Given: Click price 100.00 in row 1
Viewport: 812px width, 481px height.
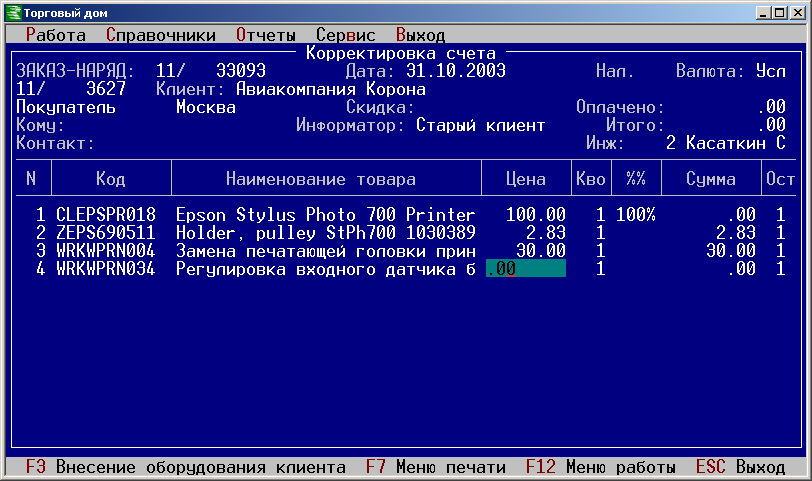Looking at the screenshot, I should (535, 214).
